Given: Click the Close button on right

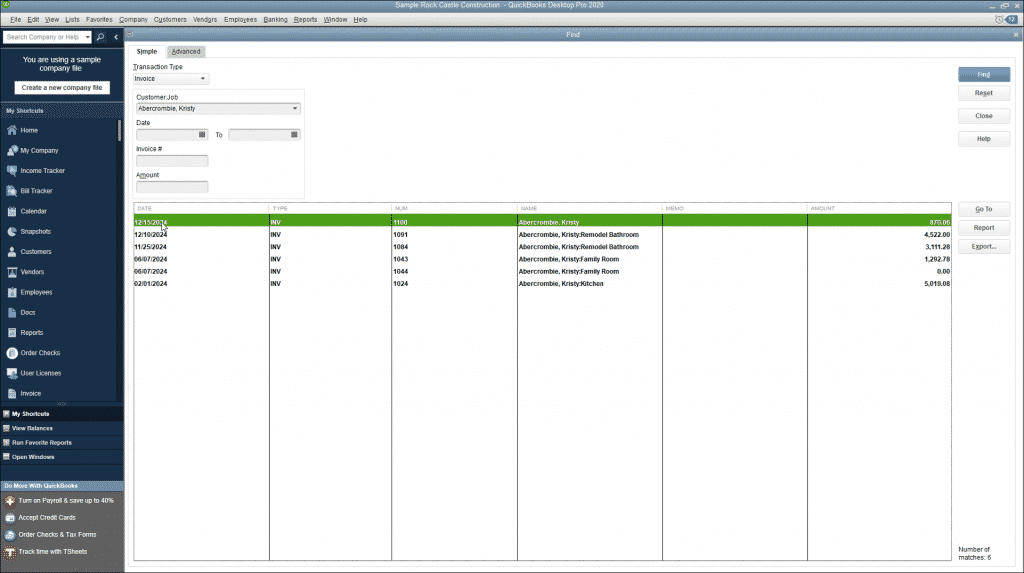Looking at the screenshot, I should (x=984, y=116).
